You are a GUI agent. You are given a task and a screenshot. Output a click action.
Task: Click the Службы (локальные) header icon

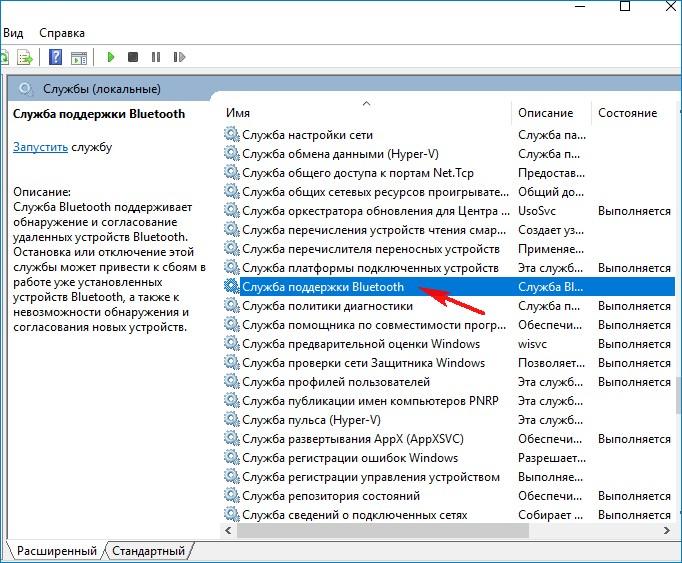pyautogui.click(x=25, y=89)
